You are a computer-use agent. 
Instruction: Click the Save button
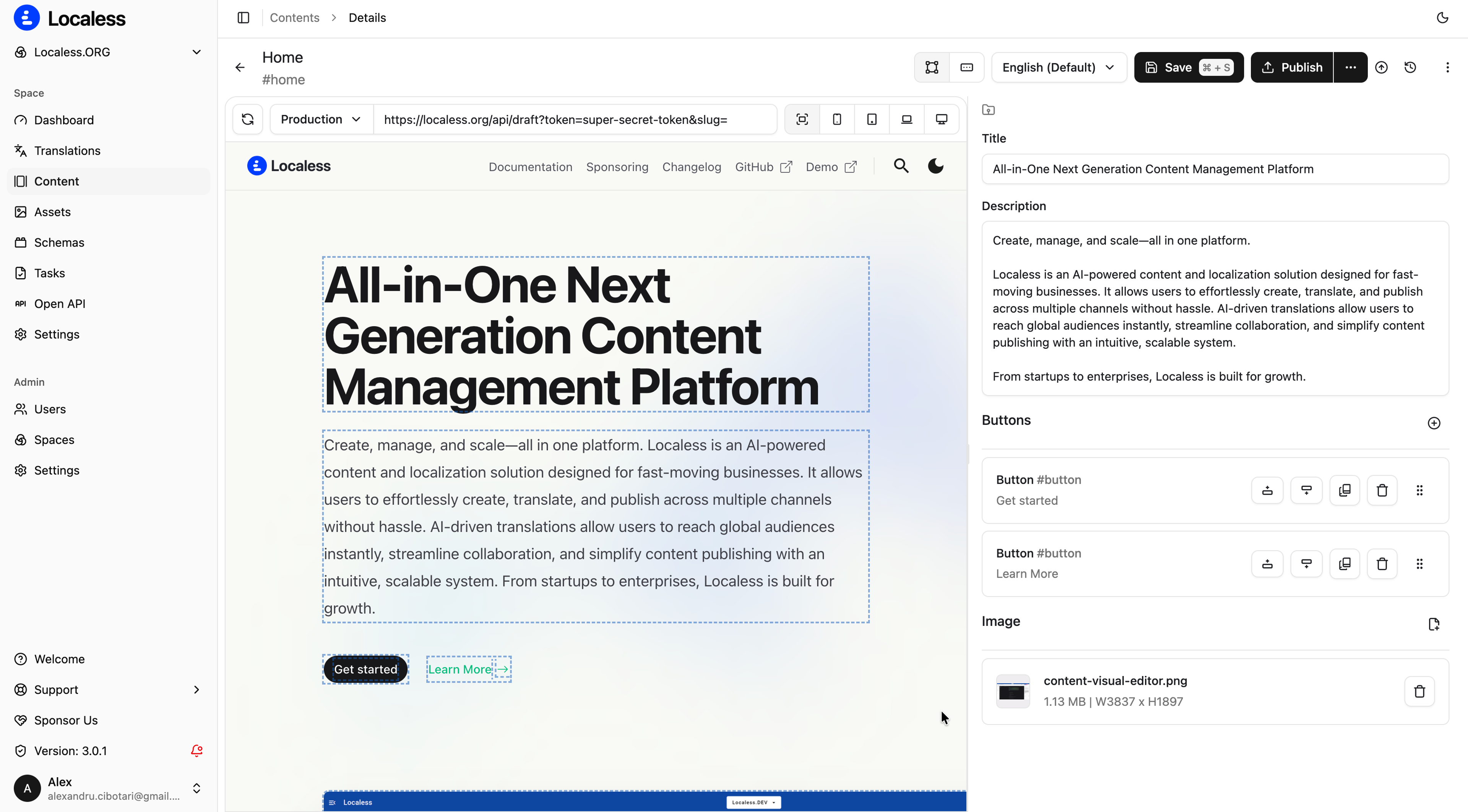1189,67
